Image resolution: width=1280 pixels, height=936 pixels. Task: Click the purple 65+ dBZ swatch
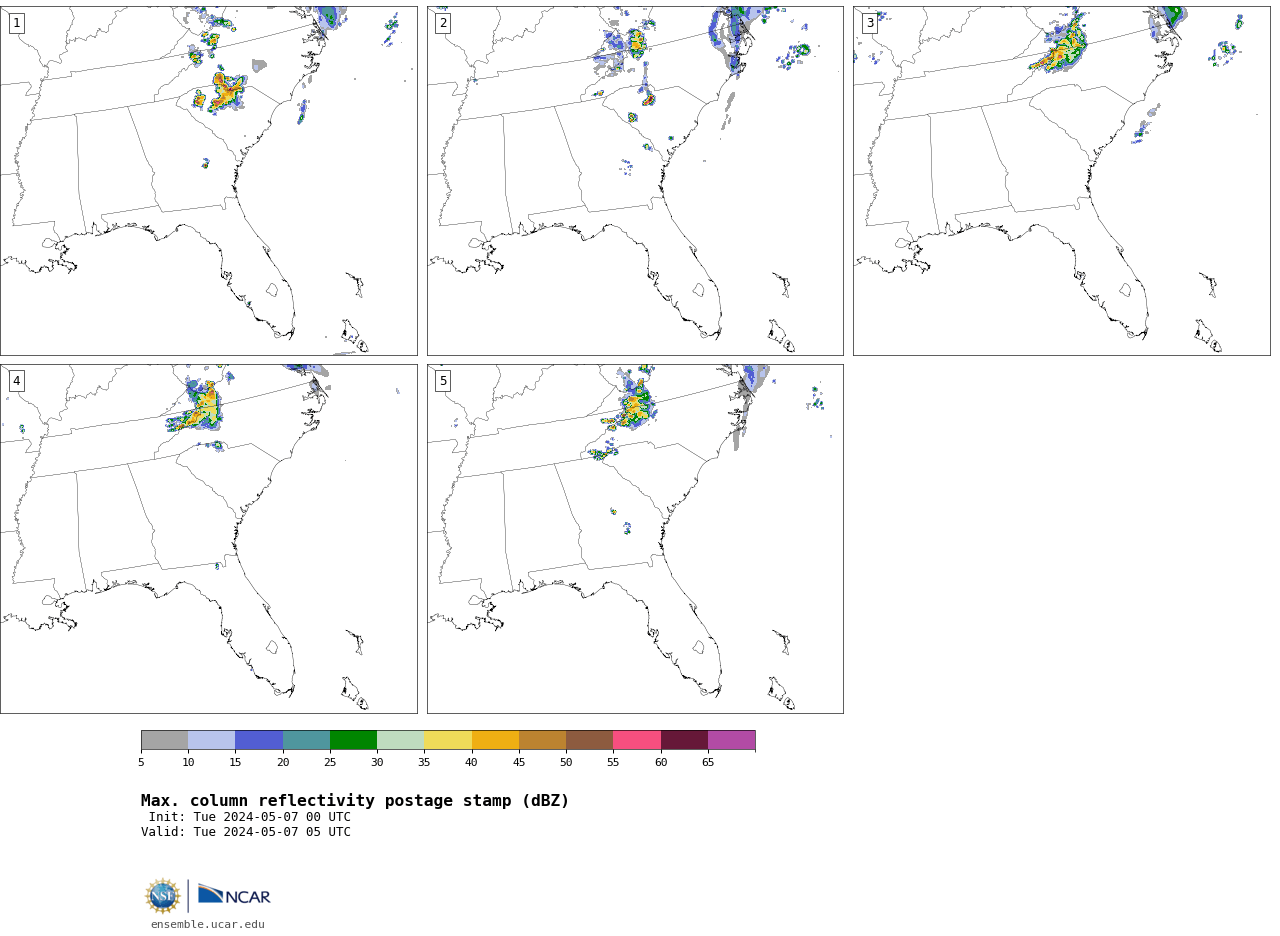[x=731, y=740]
